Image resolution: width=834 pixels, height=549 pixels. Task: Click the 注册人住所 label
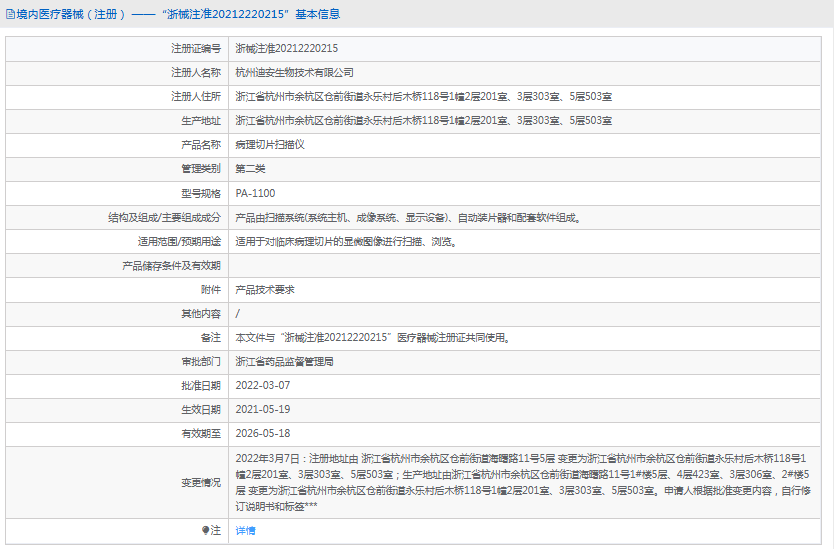coord(195,96)
